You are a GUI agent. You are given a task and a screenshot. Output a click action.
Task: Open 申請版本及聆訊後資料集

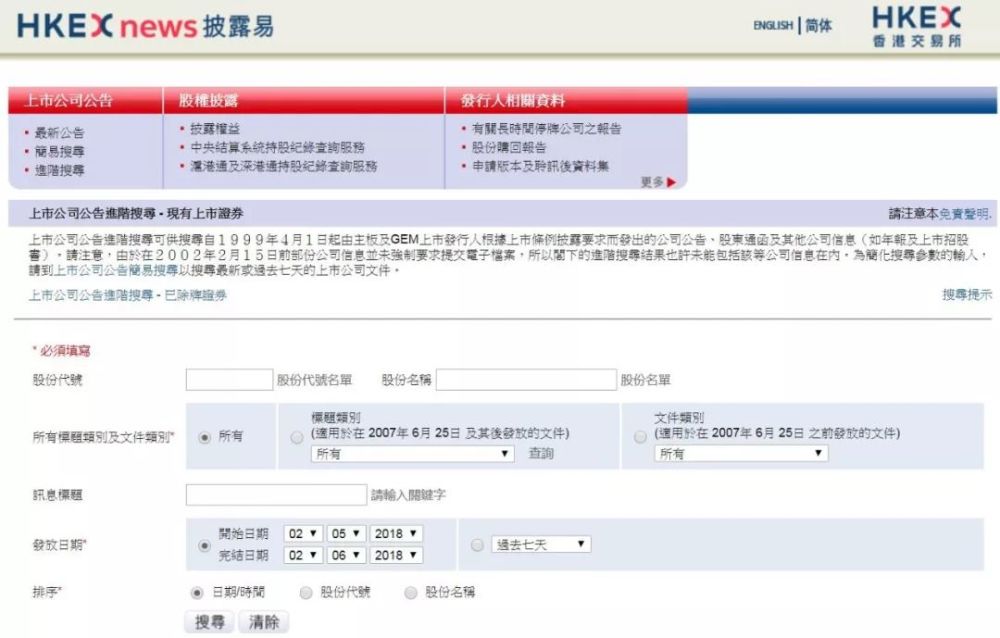pos(540,166)
